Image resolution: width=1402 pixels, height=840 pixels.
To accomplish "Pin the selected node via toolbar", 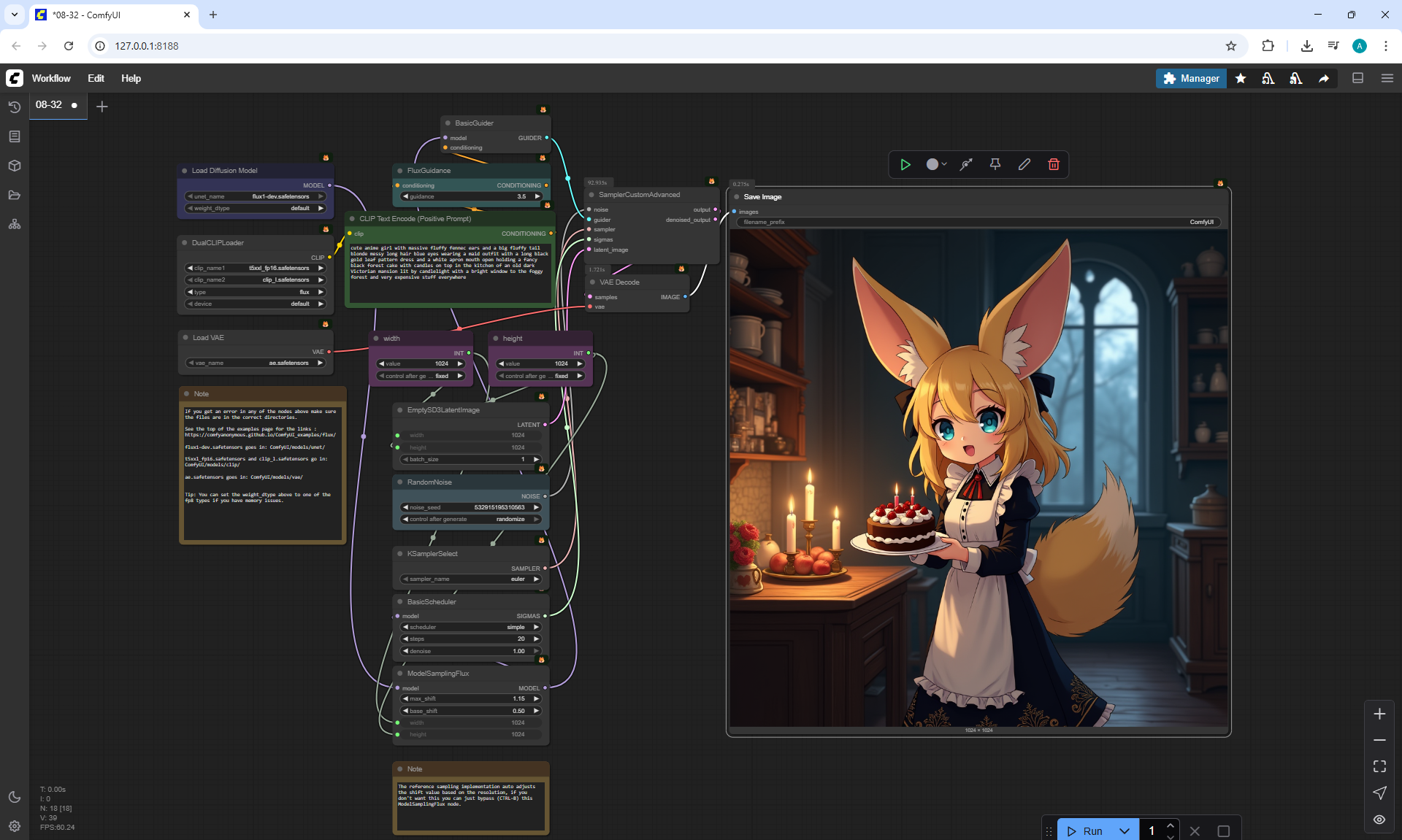I will click(x=995, y=164).
